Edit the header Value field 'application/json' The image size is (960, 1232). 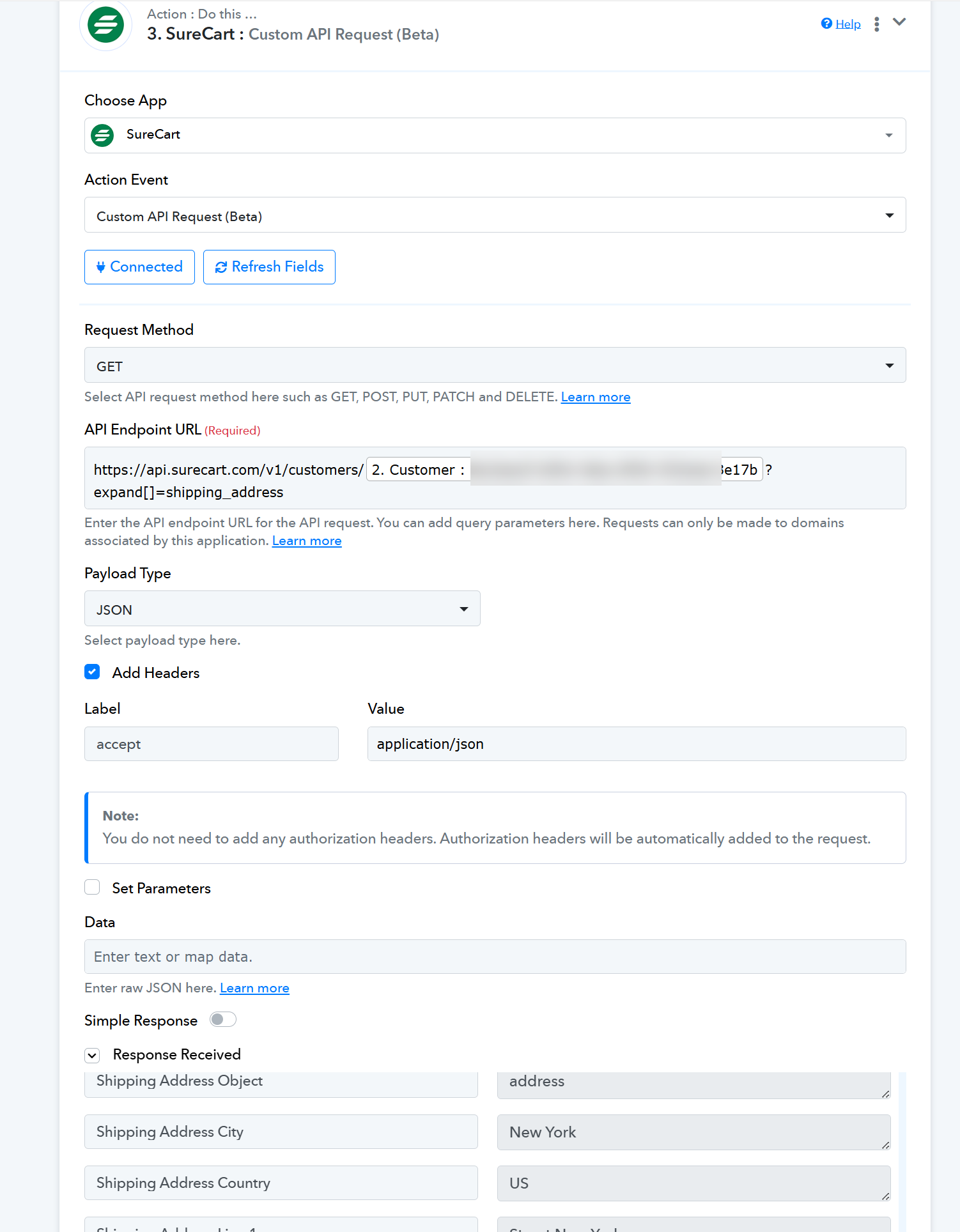coord(637,744)
